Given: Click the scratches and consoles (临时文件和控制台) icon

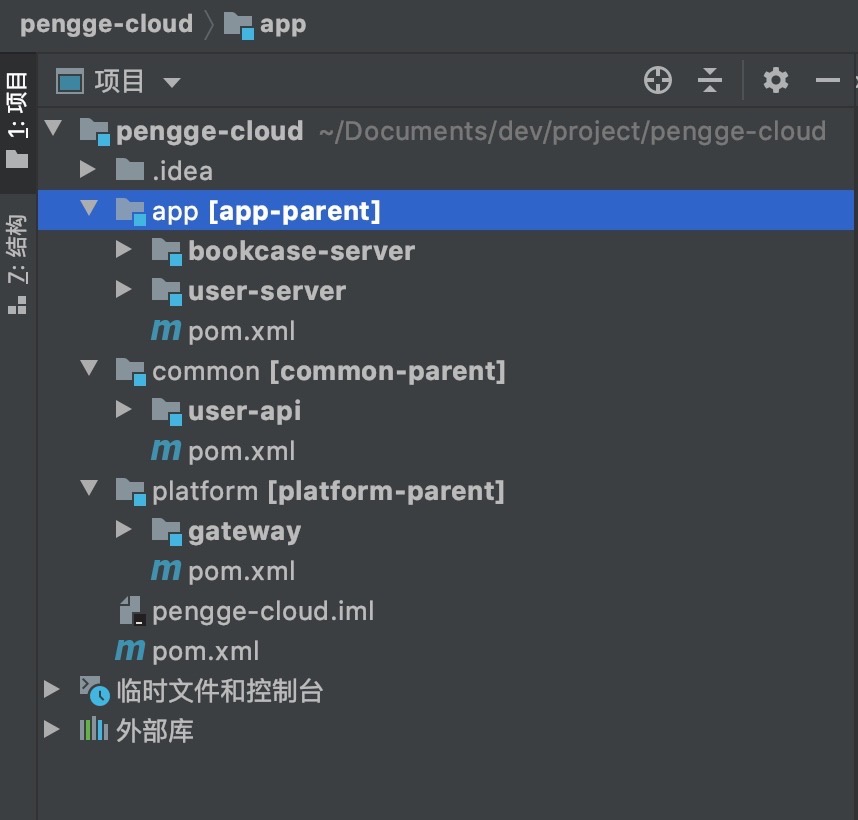Looking at the screenshot, I should tap(94, 691).
